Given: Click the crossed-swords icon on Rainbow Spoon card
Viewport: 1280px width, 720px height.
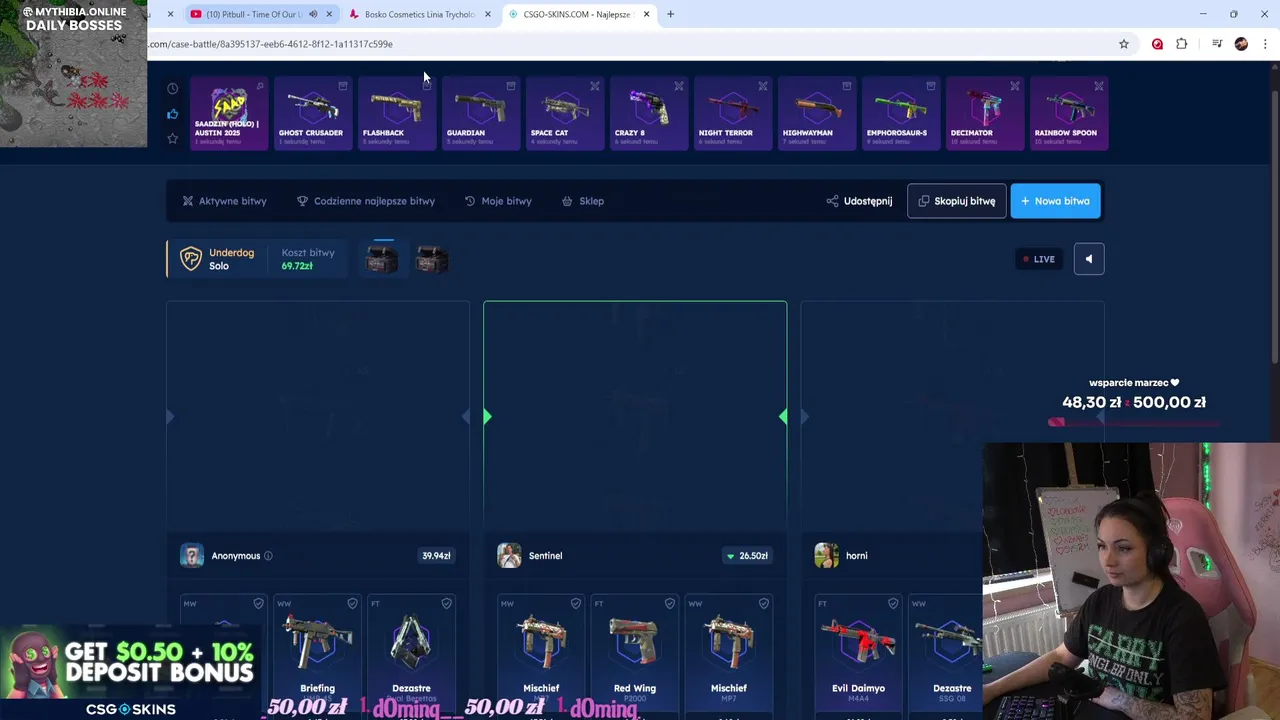Looking at the screenshot, I should [x=1099, y=86].
